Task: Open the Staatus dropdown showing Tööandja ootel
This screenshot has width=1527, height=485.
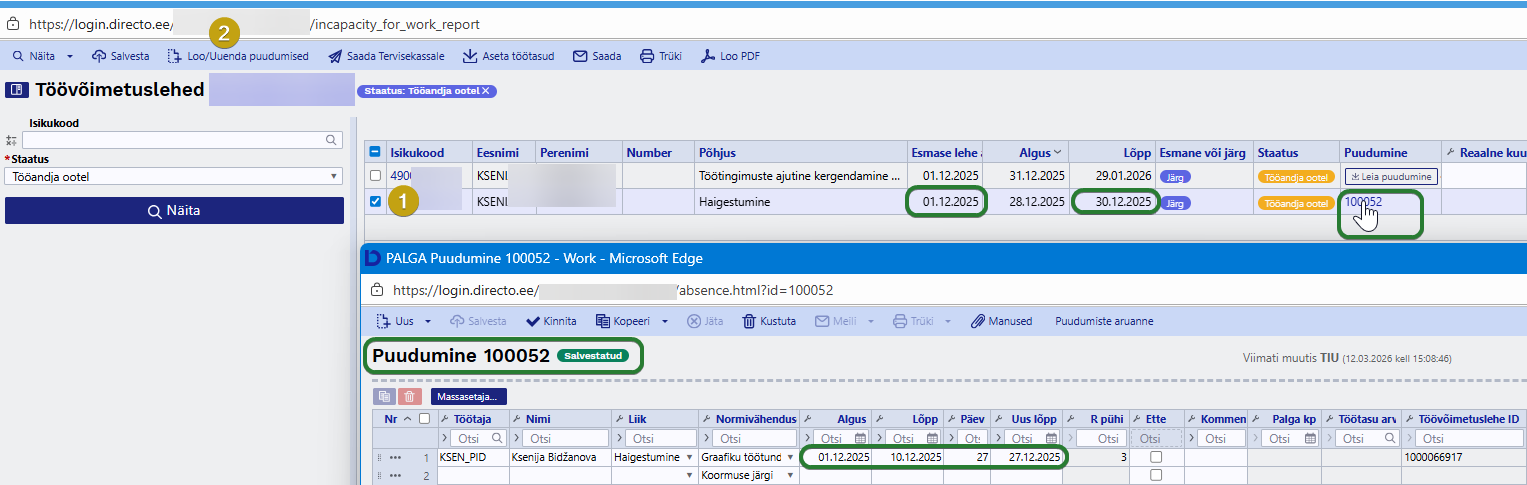Action: pos(174,177)
